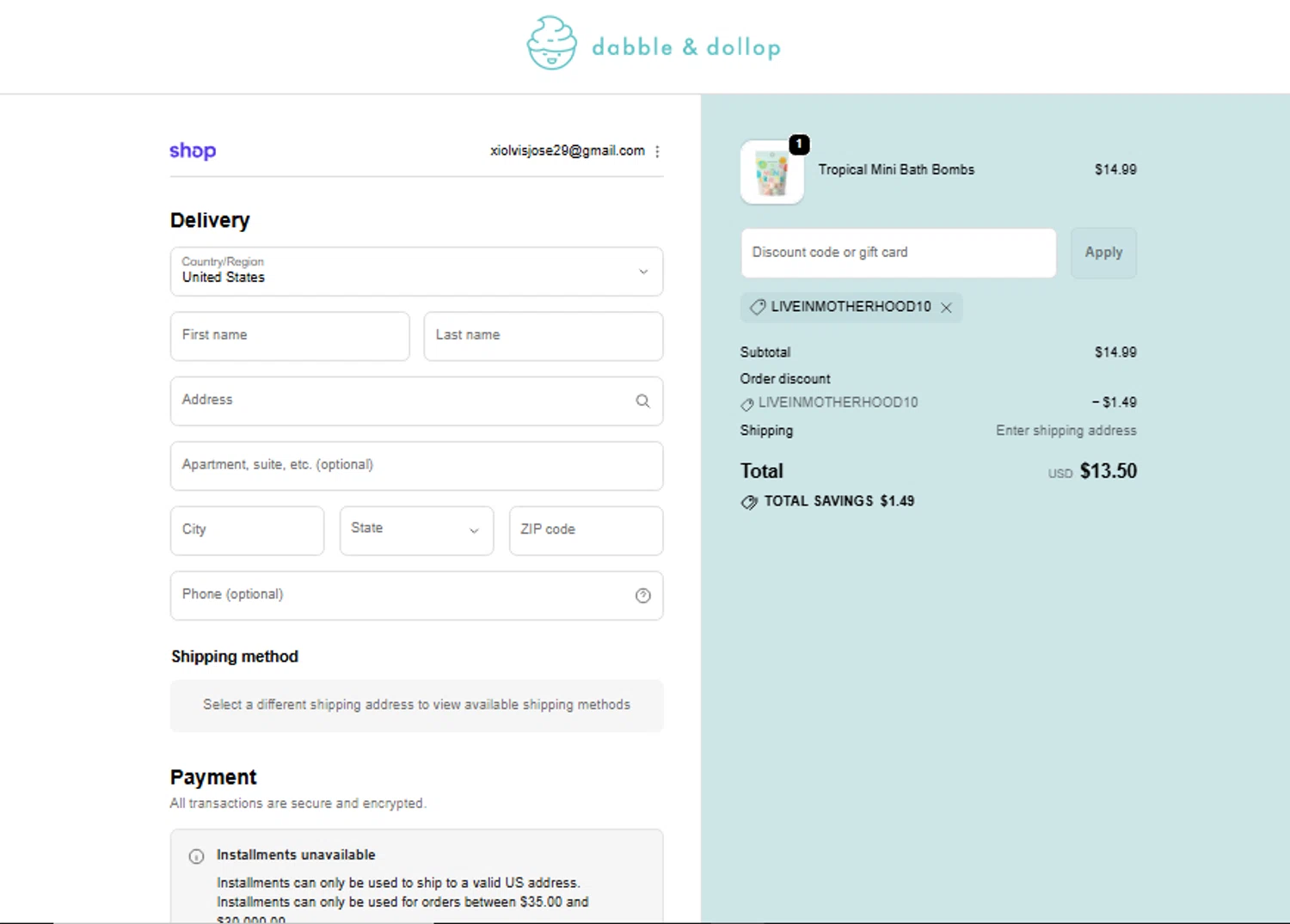
Task: Click the Shipping method heading
Action: [235, 657]
